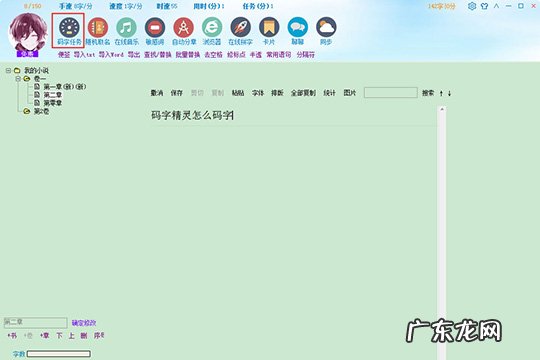Screen dimensions: 540x360
Task: Choose 导入txt from the purple menu
Action: [x=84, y=55]
